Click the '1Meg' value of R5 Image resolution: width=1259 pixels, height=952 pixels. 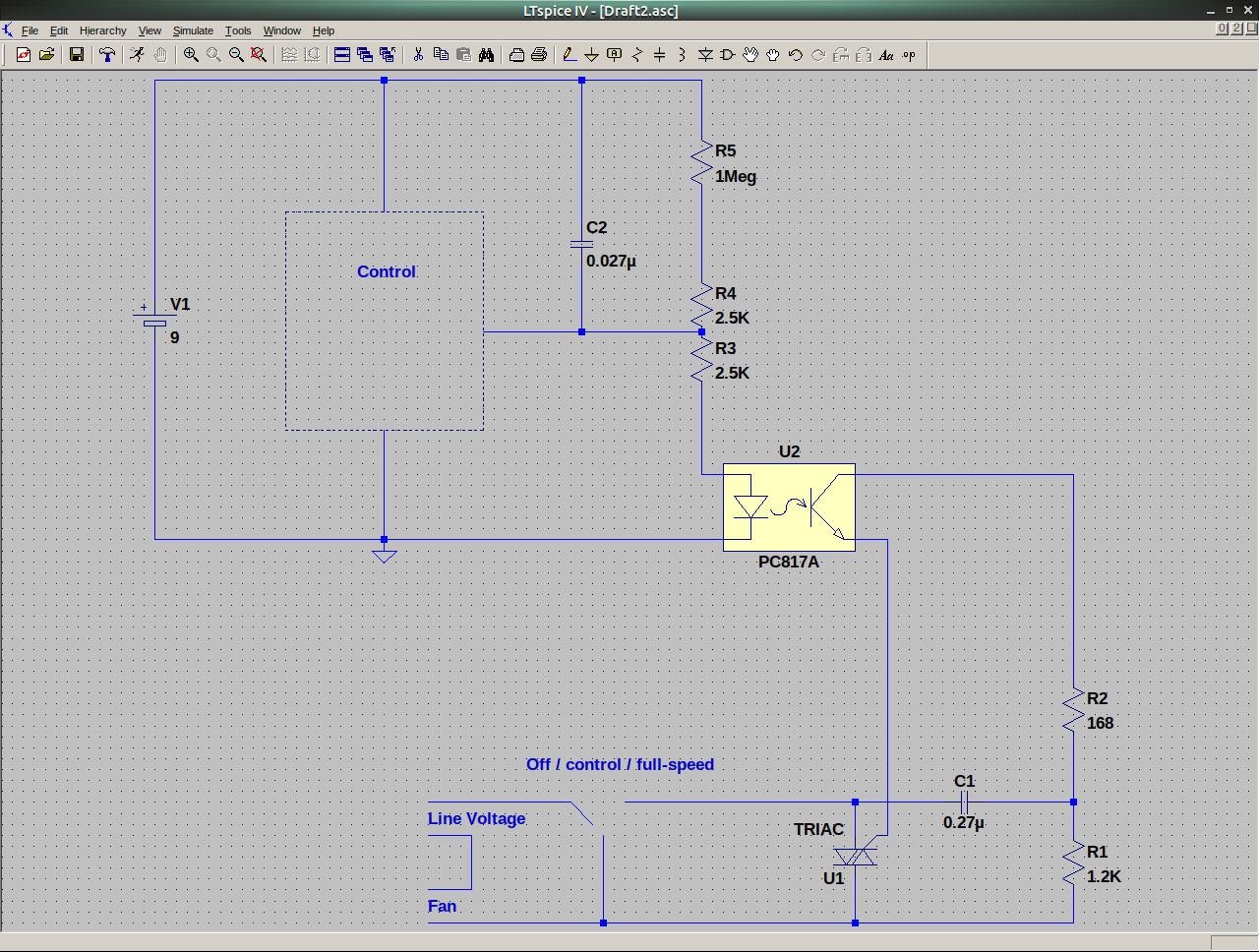coord(736,177)
